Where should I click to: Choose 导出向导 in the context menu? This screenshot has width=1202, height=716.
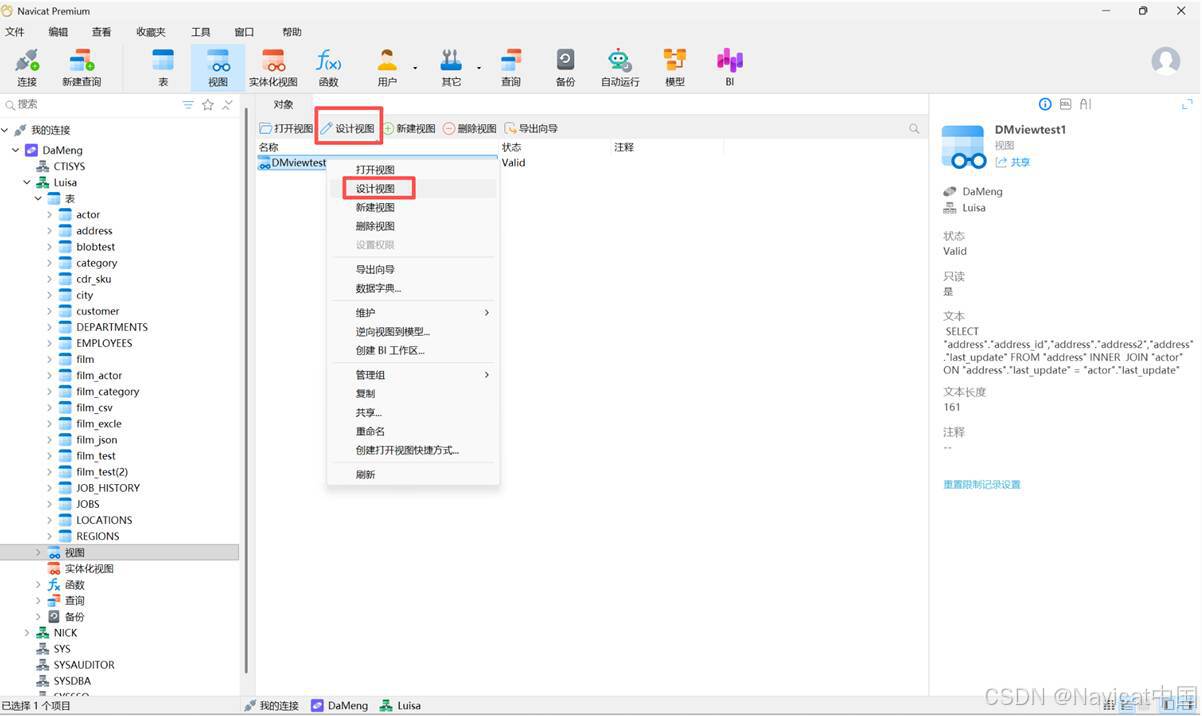pos(413,270)
